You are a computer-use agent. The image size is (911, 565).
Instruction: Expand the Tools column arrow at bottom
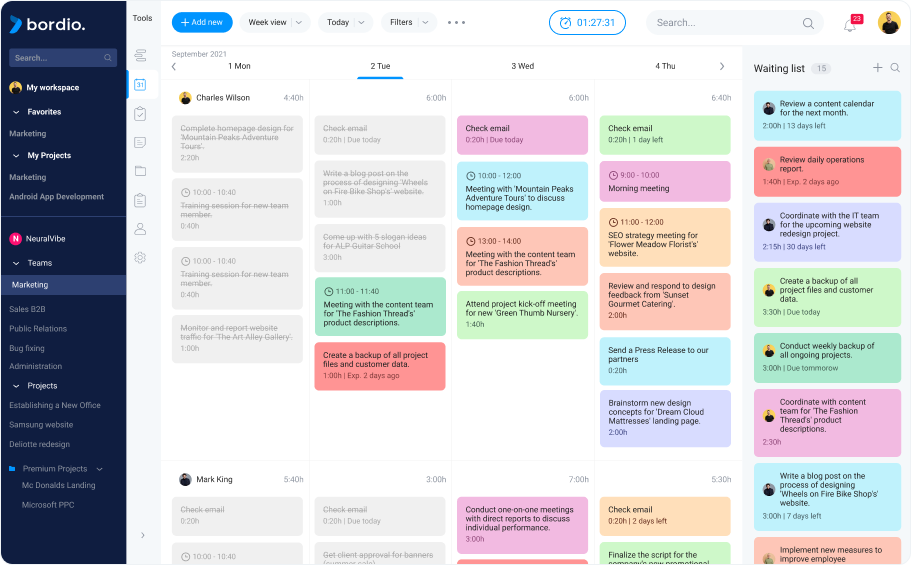coord(142,535)
